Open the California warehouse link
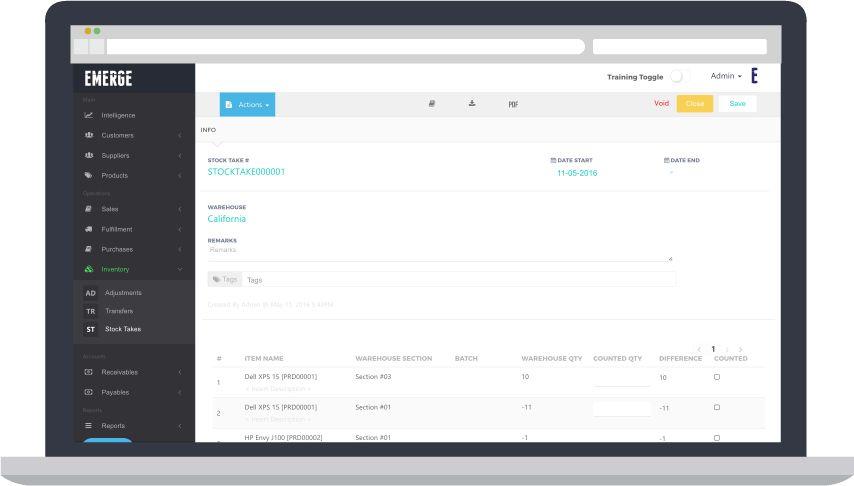Screen dimensions: 854x486 pyautogui.click(x=227, y=219)
